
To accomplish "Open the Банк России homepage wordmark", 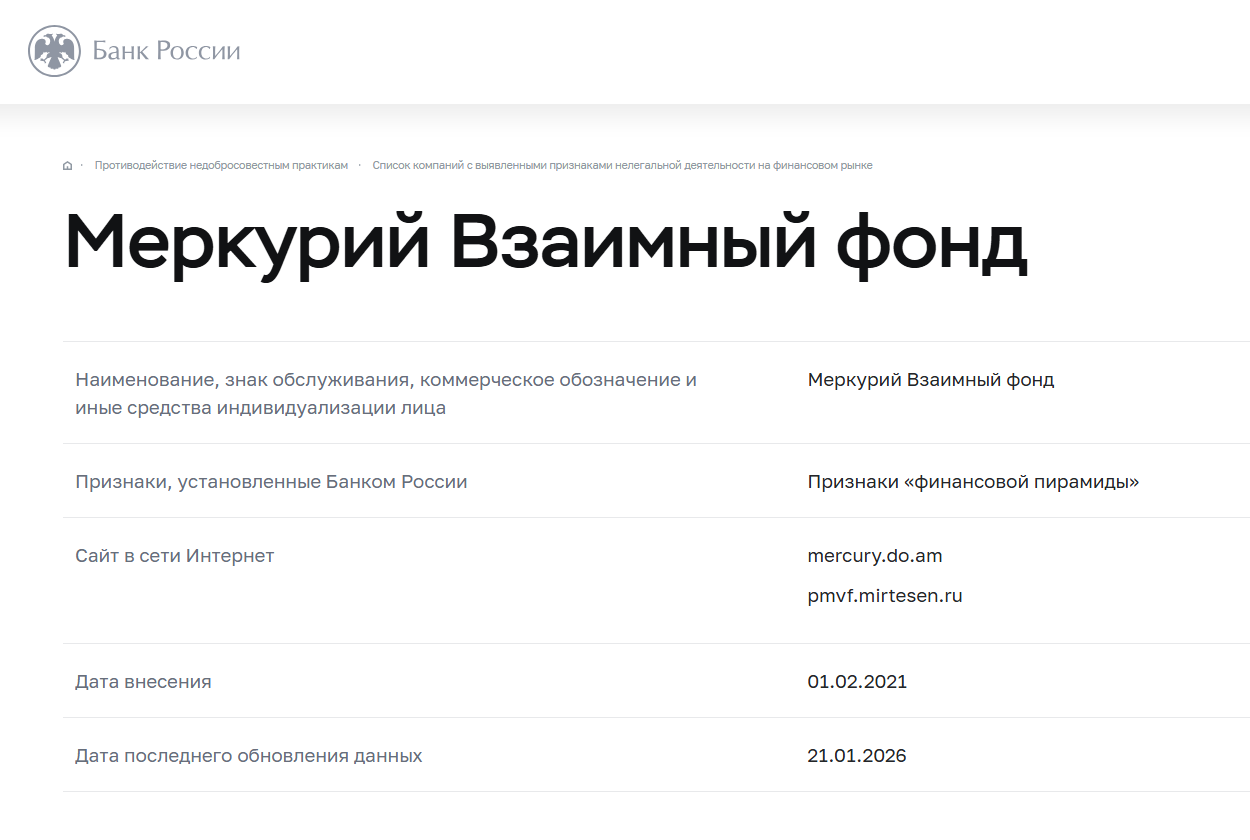I will 166,51.
